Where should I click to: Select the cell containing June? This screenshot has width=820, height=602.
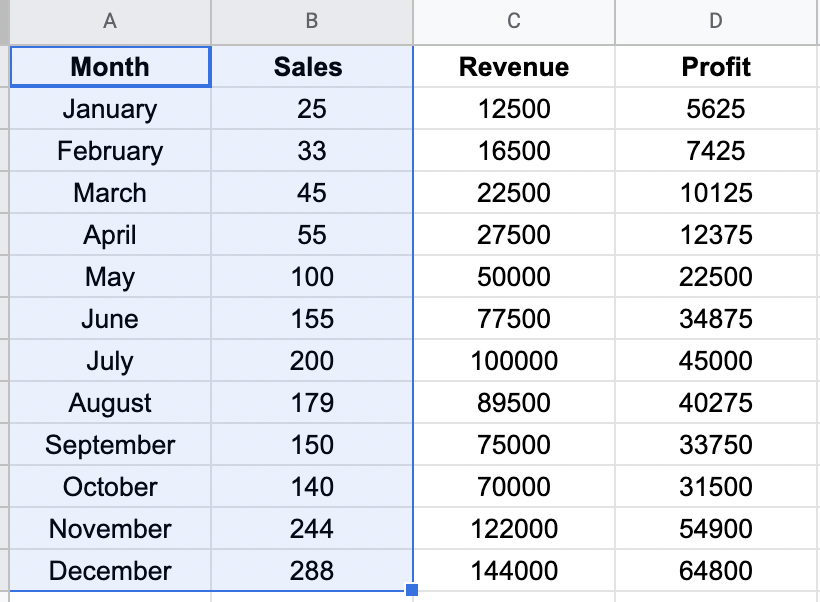(110, 319)
